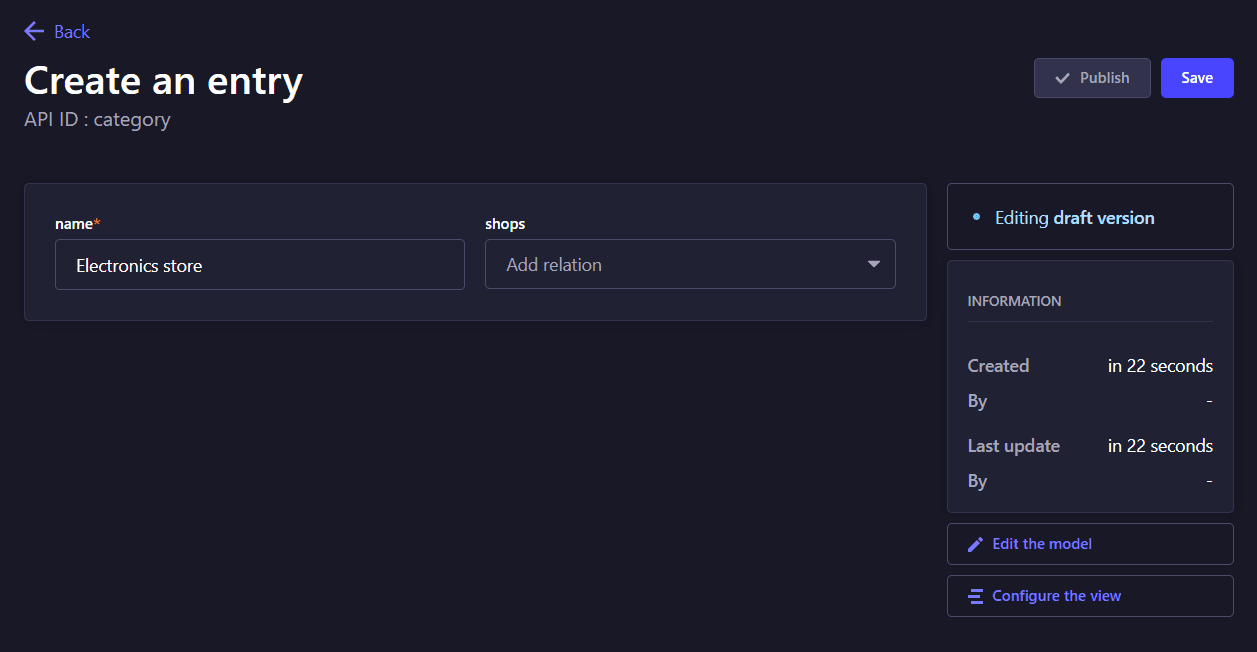Focus the name input with Electronics store

pos(259,265)
